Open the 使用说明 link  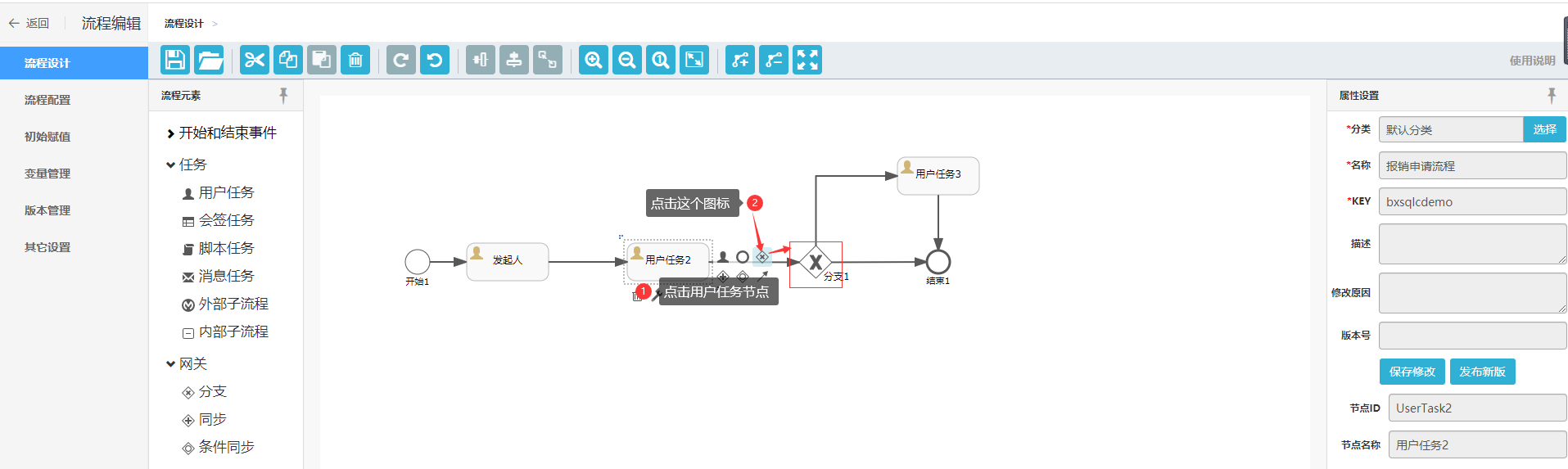click(x=1532, y=61)
